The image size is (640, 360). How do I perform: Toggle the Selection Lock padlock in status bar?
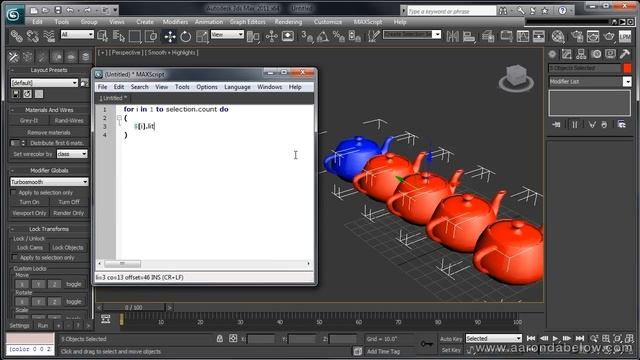pos(220,338)
